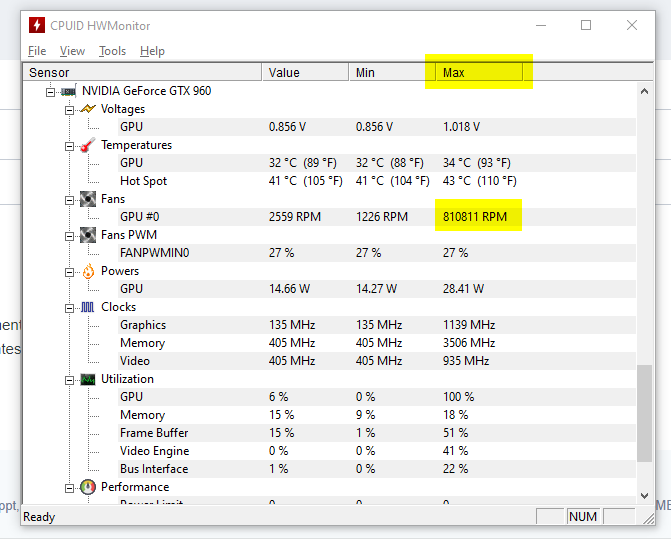
Task: Click the 14.66 W power value
Action: click(289, 289)
